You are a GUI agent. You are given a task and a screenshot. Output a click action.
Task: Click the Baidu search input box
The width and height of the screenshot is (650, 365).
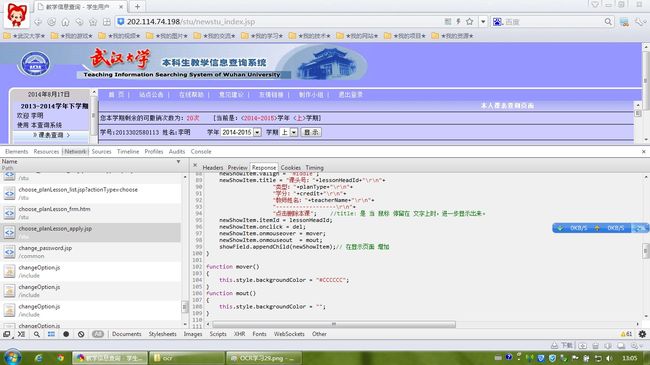pyautogui.click(x=553, y=22)
